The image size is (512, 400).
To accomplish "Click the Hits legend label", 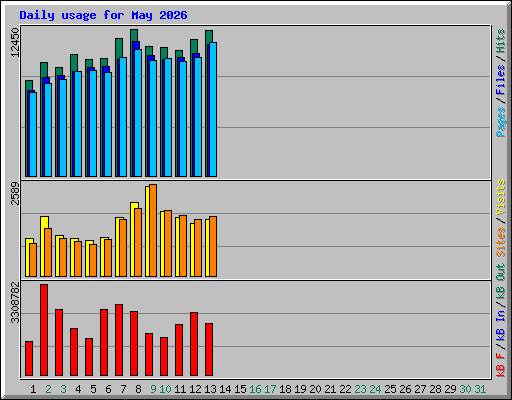I will coord(501,41).
